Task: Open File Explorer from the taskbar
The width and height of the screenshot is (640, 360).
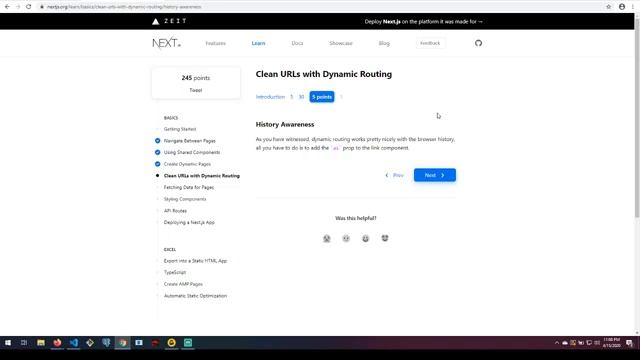Action: [41, 342]
